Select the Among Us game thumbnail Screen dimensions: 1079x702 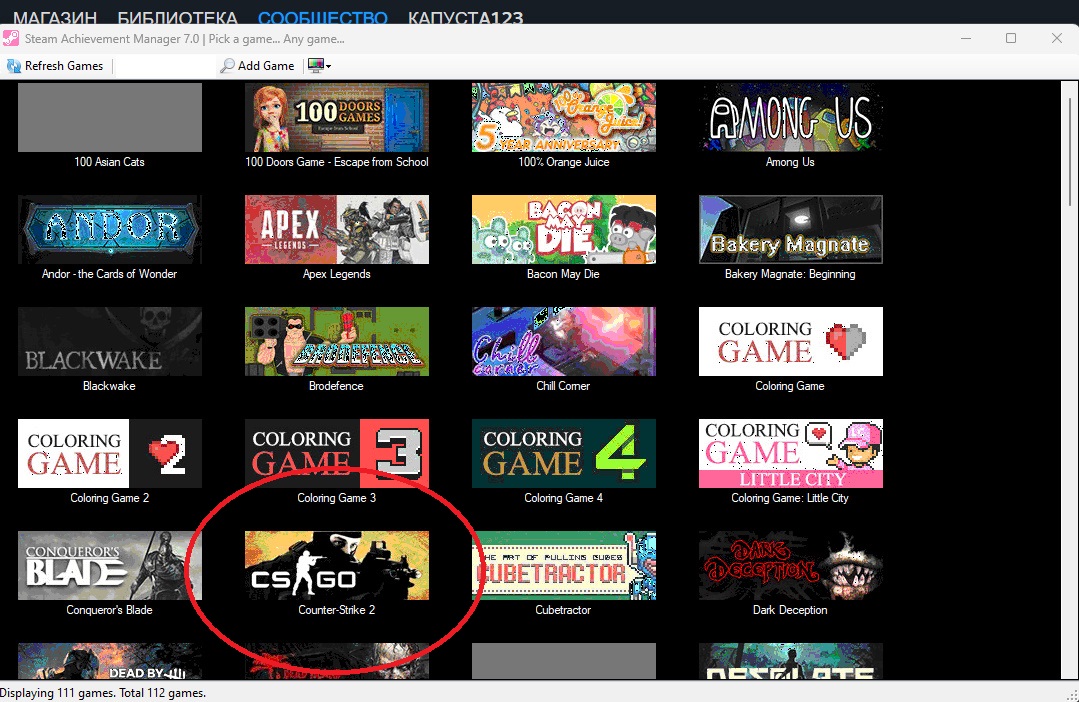[x=791, y=118]
